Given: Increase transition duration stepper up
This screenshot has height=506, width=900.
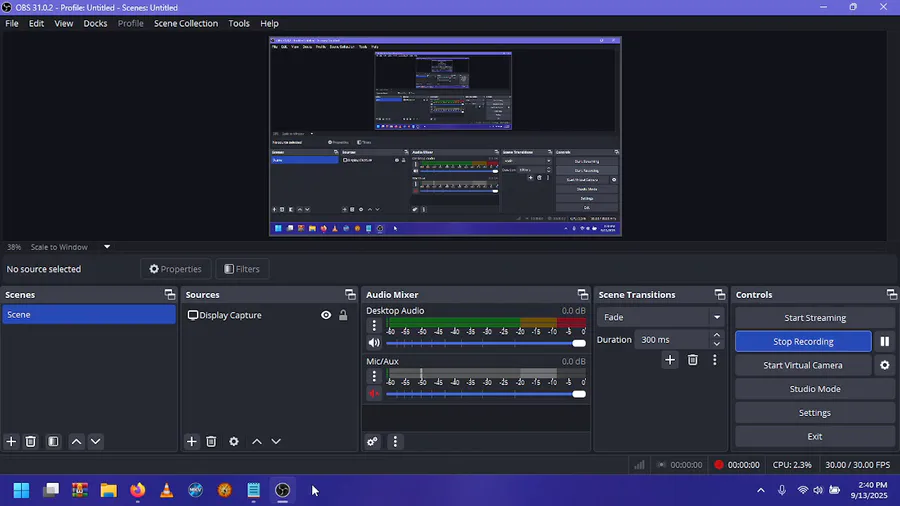Looking at the screenshot, I should tap(716, 335).
